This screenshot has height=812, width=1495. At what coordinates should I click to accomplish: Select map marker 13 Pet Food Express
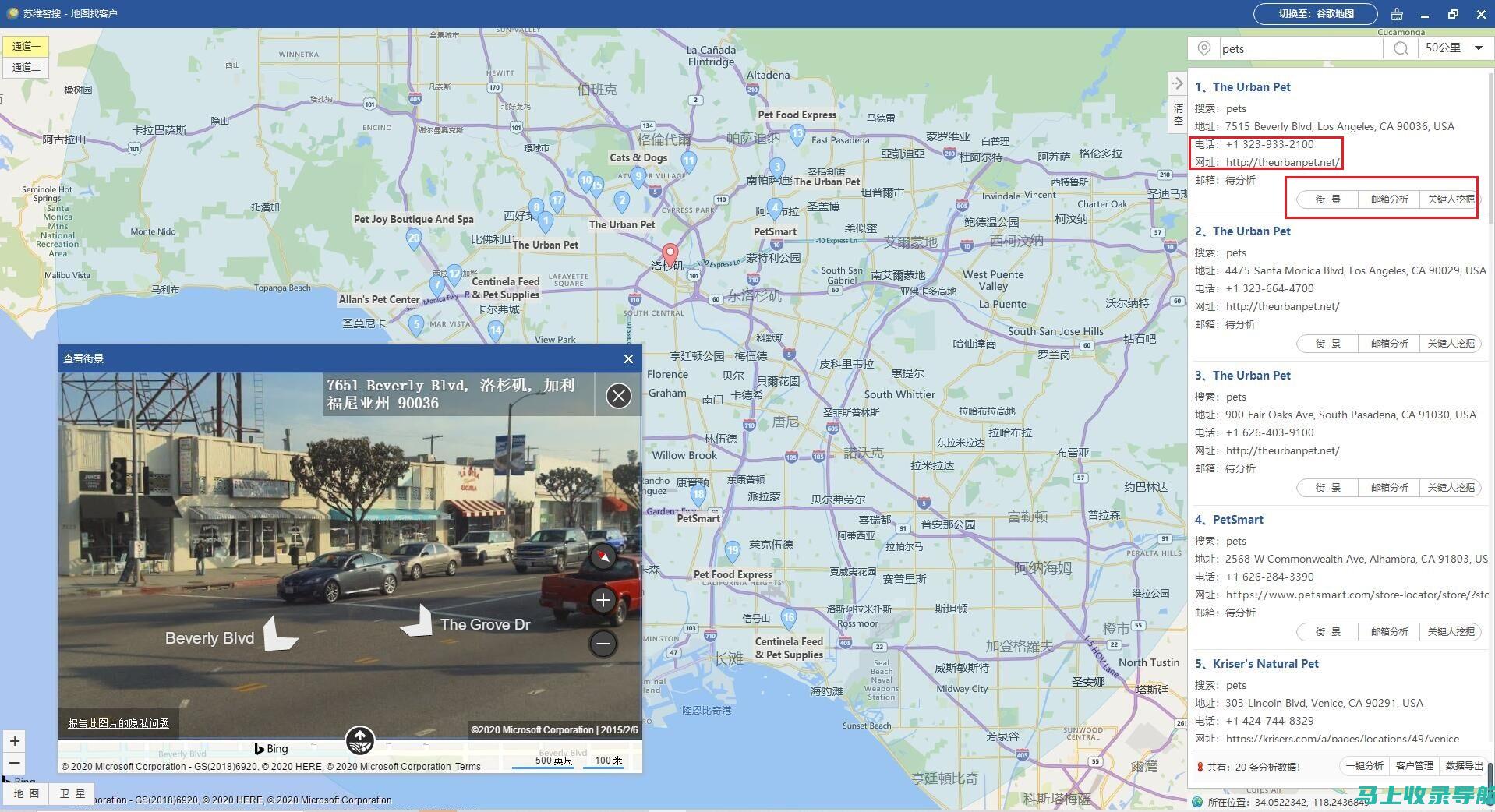click(x=797, y=134)
